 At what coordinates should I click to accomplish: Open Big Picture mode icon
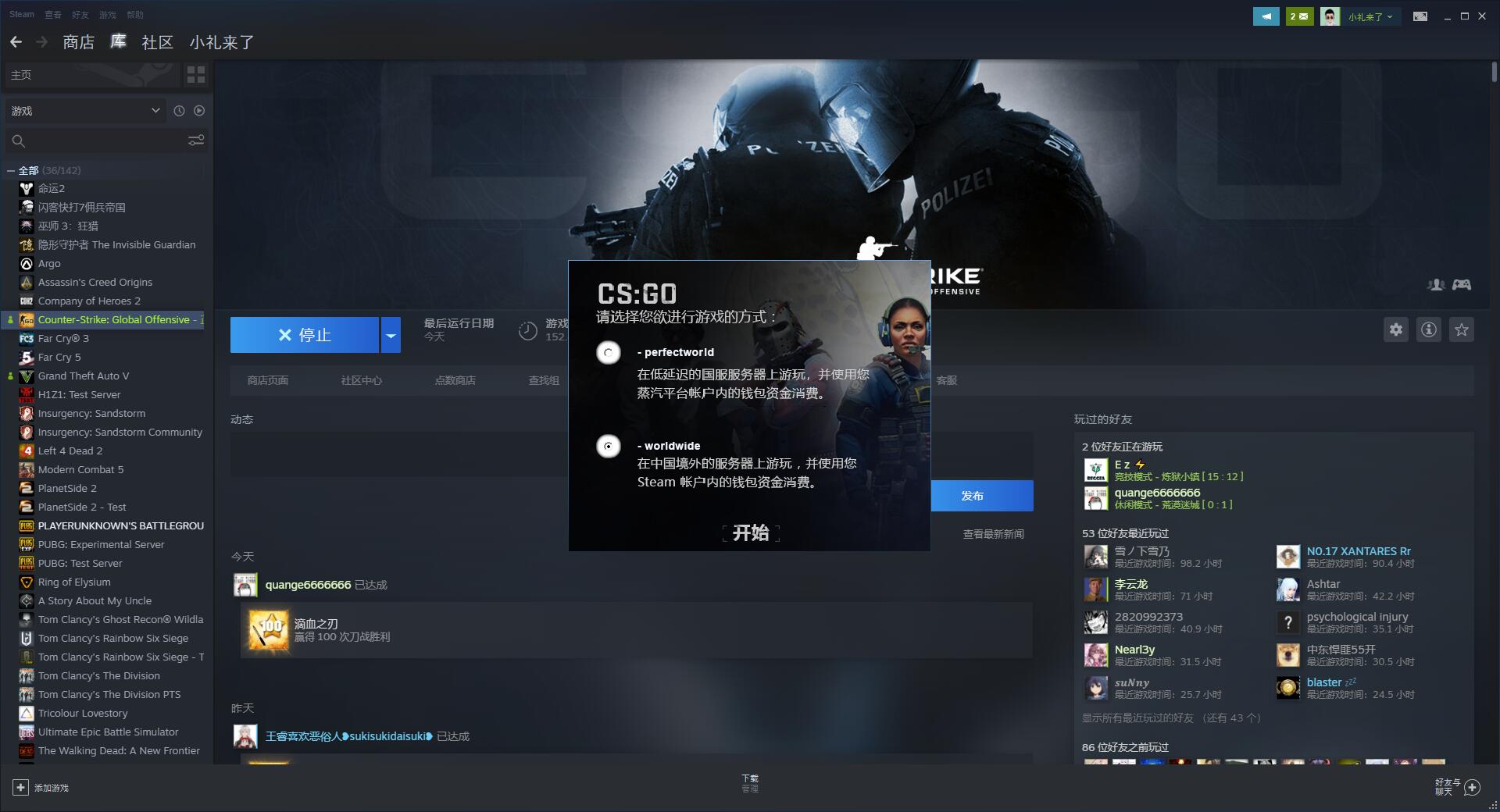click(1420, 16)
